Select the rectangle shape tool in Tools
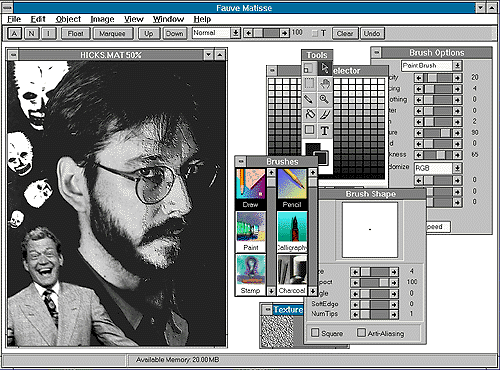 tap(309, 130)
